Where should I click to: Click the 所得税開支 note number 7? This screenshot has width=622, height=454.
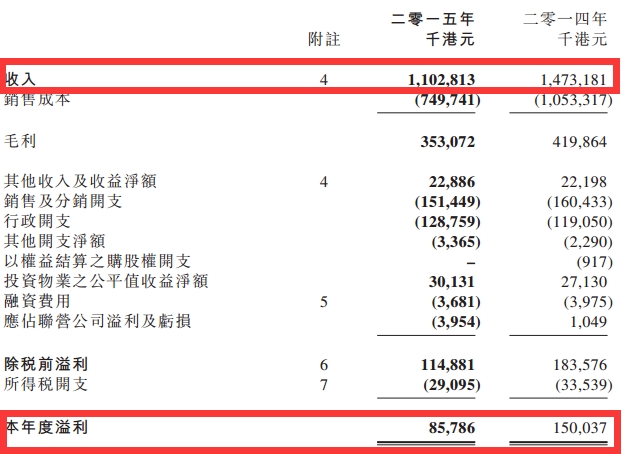pos(323,385)
